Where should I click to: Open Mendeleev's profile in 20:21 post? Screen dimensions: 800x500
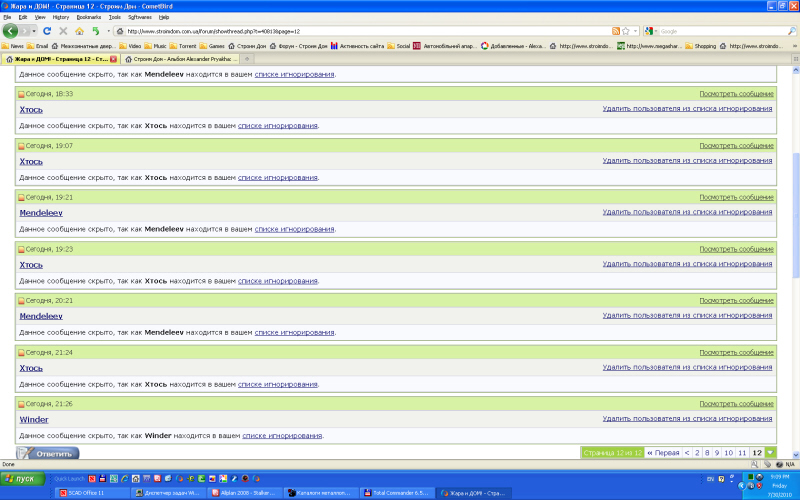click(x=41, y=316)
